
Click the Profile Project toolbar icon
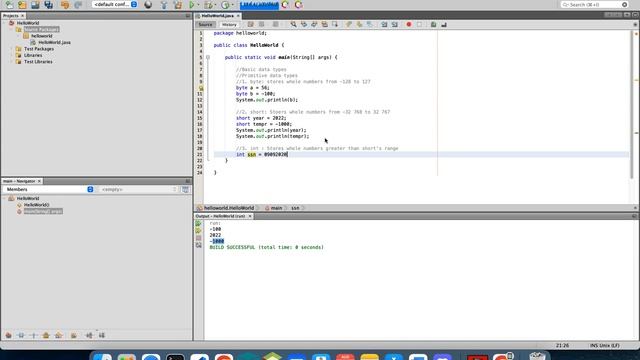pos(225,5)
